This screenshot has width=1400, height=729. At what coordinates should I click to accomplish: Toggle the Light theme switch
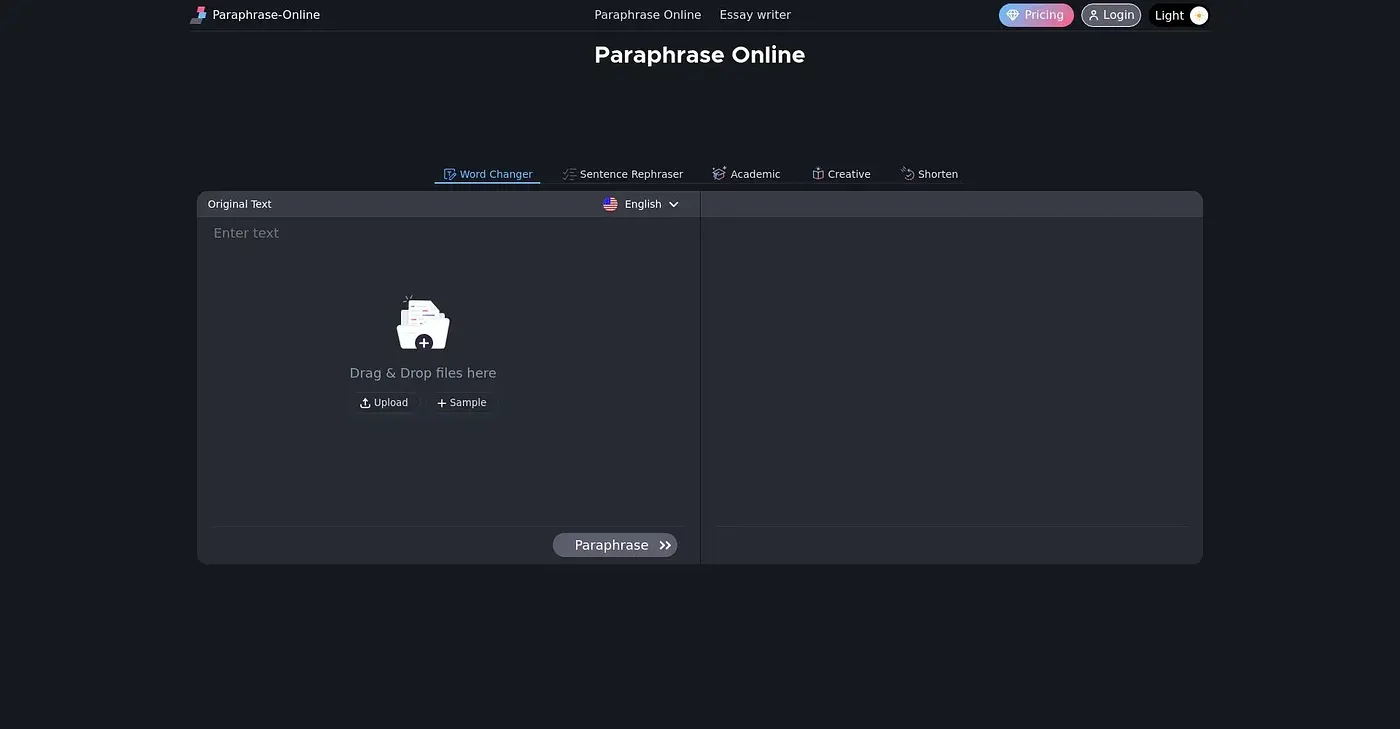click(x=1181, y=15)
